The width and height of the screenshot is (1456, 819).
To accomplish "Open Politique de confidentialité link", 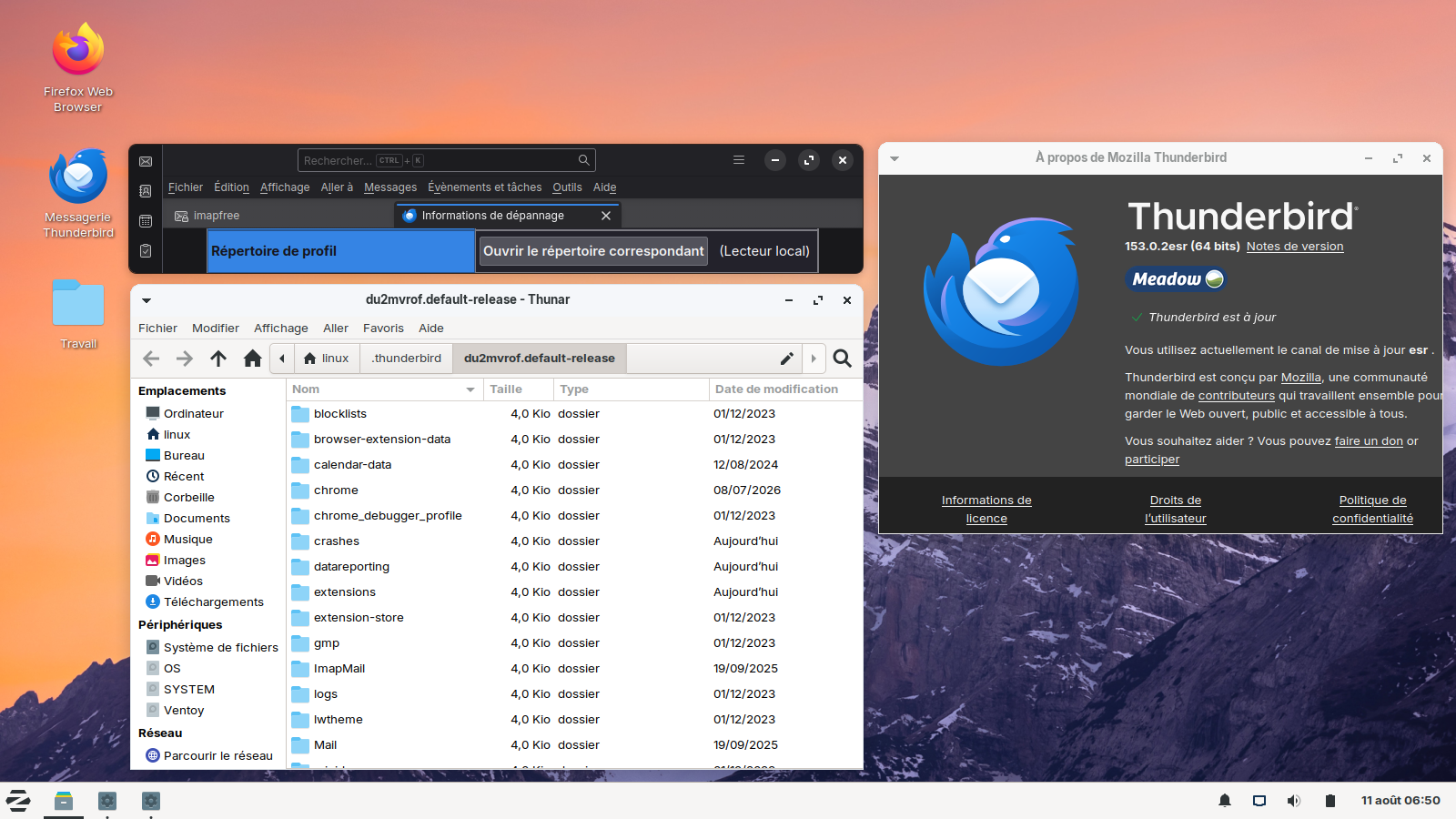I will (x=1372, y=510).
